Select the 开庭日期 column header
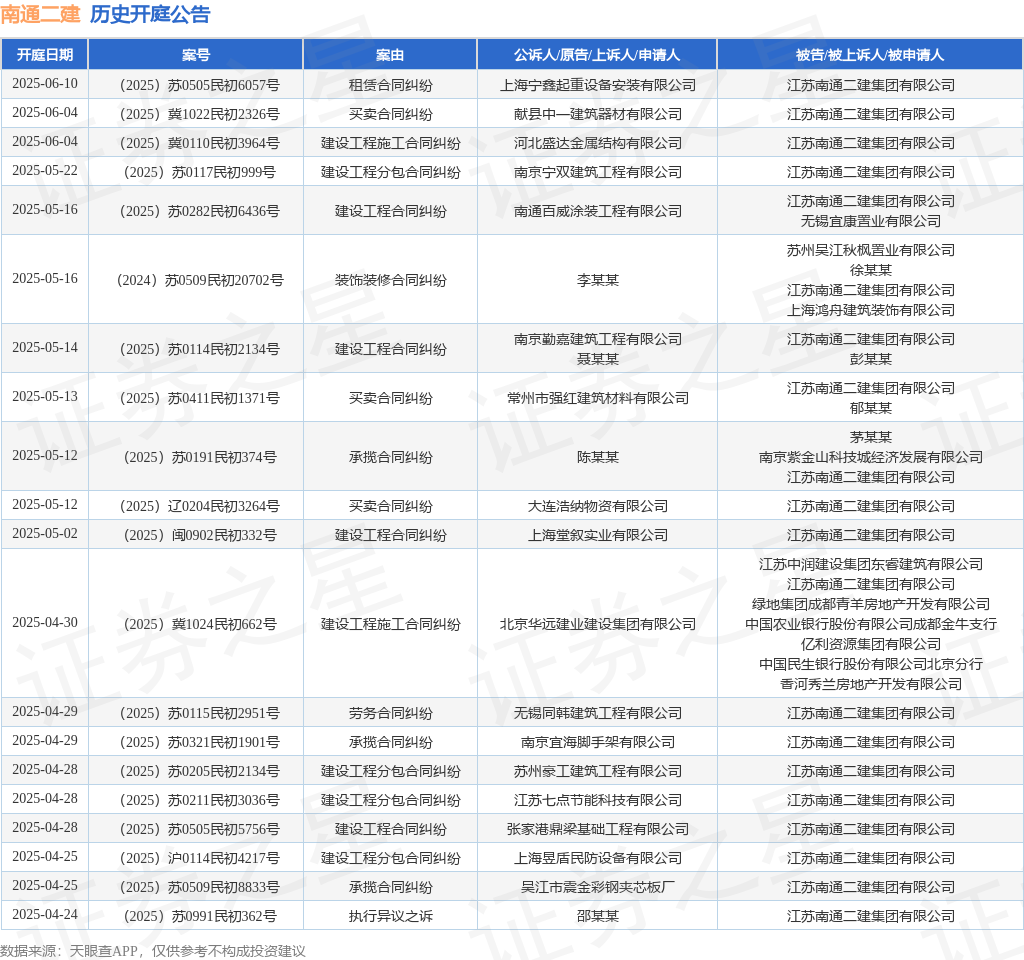This screenshot has width=1024, height=960. [44, 55]
